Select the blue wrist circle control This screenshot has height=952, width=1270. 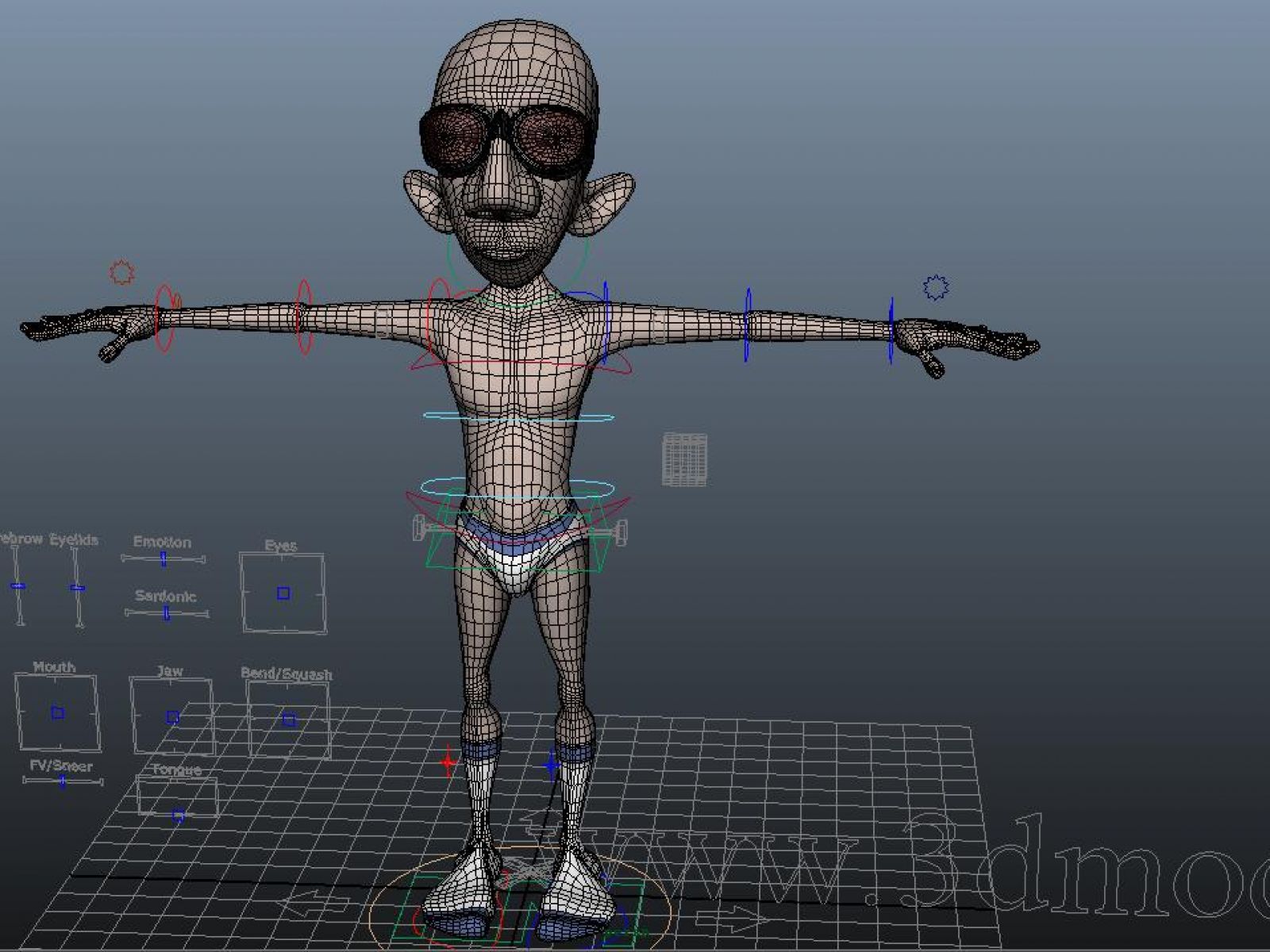point(891,331)
